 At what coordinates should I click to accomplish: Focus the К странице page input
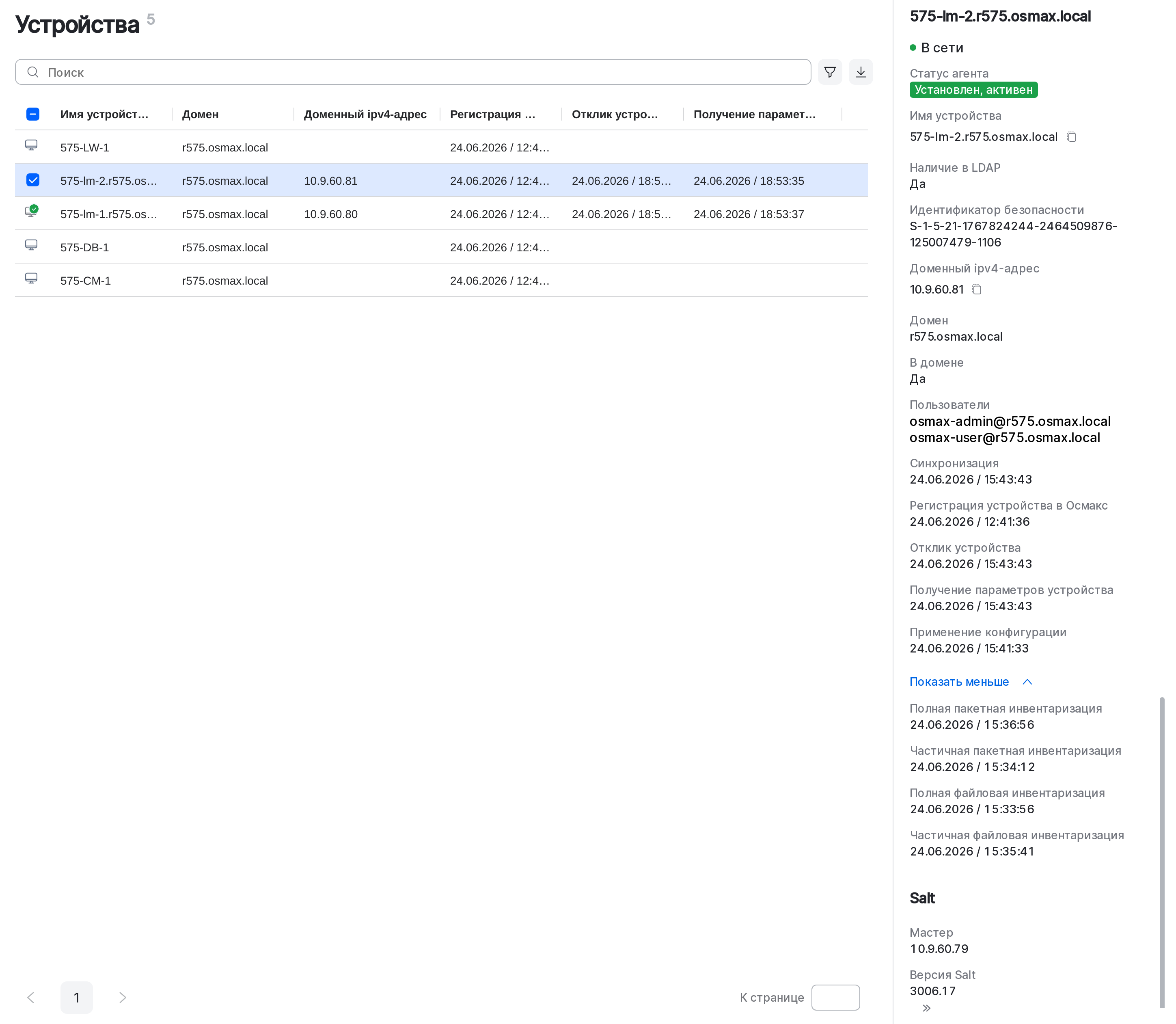click(835, 998)
